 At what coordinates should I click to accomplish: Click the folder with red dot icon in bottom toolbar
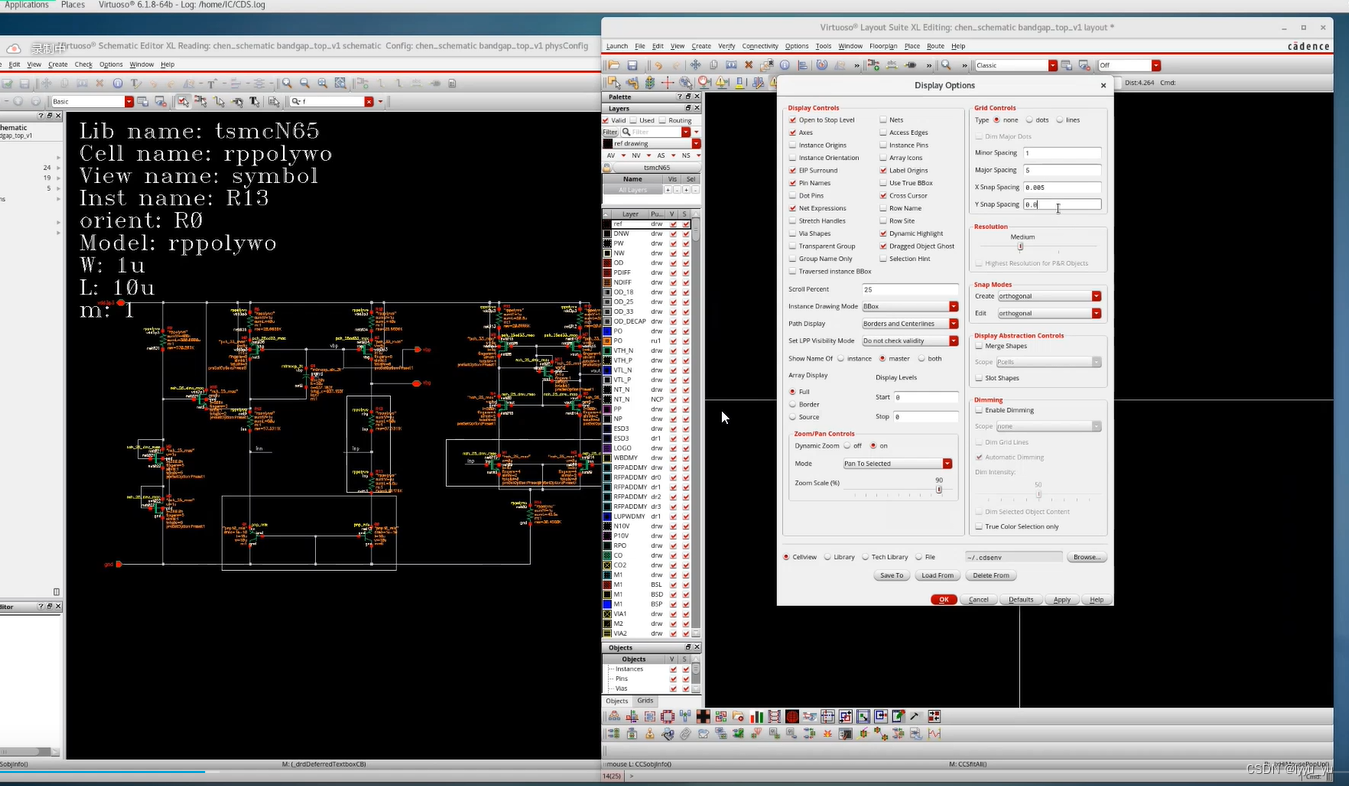[738, 716]
